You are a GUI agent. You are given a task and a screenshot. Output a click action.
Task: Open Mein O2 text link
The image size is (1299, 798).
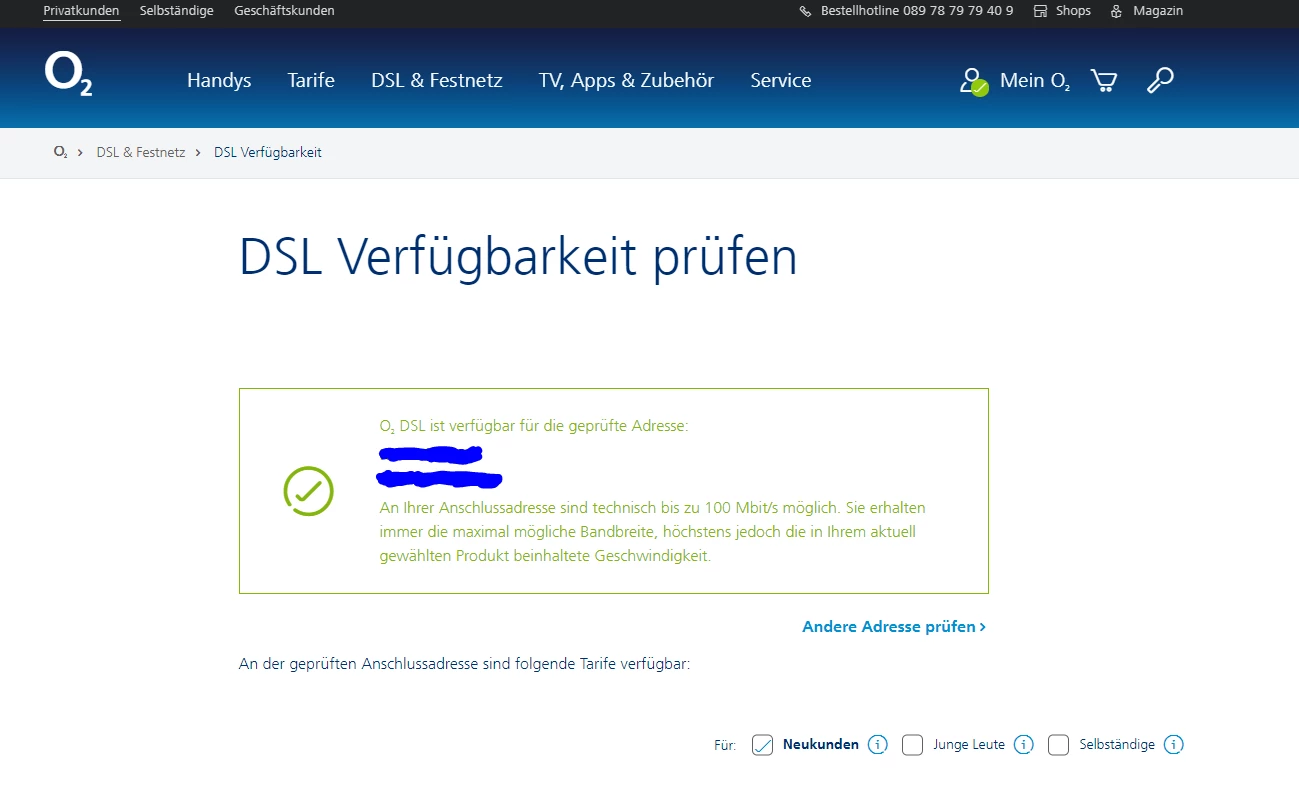[x=1035, y=82]
